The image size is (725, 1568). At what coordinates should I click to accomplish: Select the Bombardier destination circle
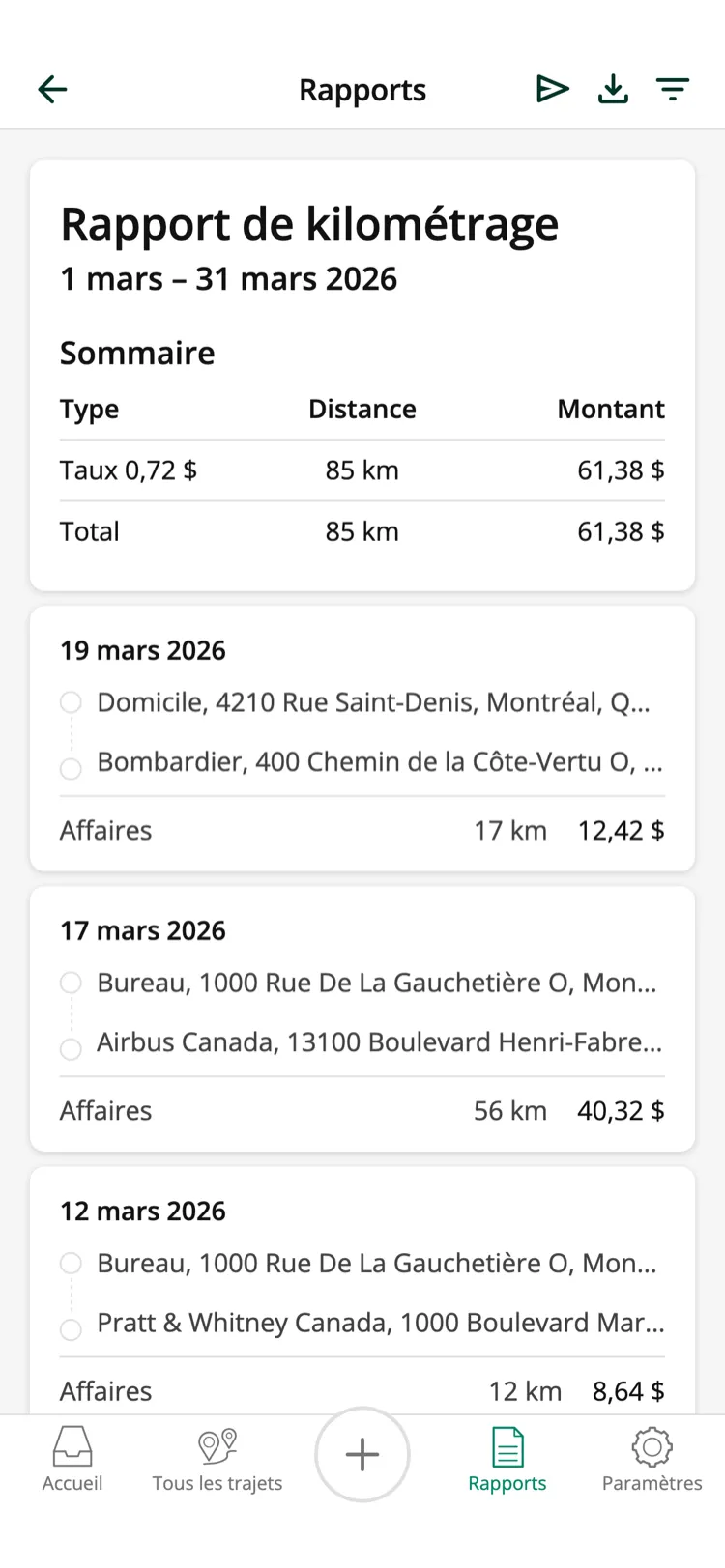coord(71,769)
